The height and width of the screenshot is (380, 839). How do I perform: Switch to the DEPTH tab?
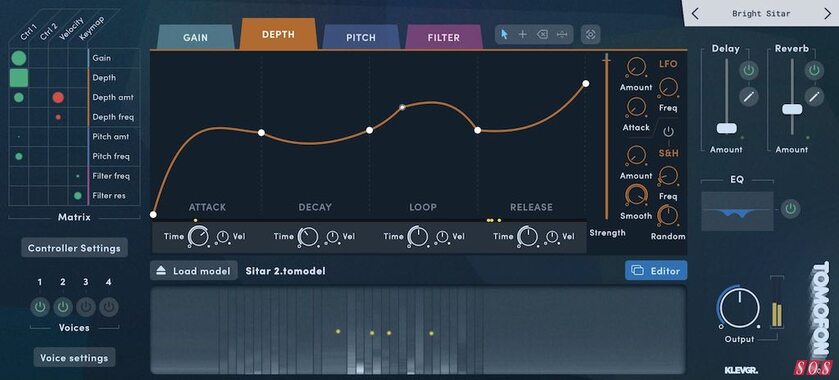coord(278,34)
